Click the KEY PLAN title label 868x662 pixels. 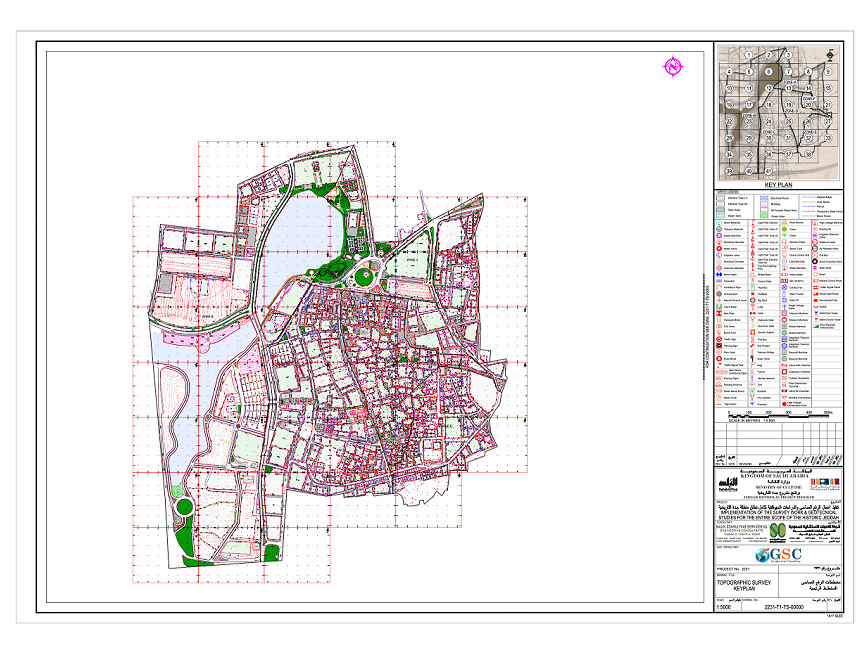point(778,186)
